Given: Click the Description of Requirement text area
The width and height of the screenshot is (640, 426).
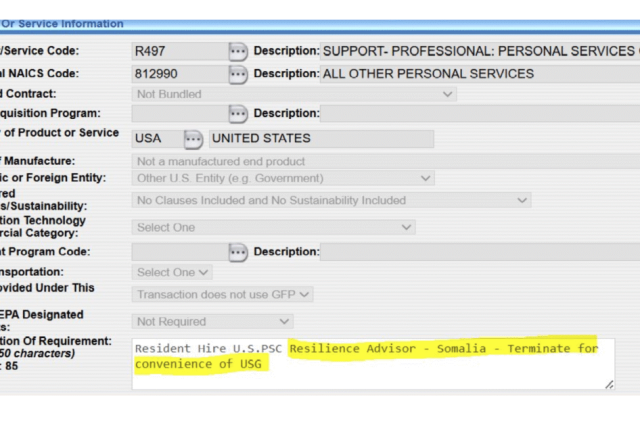Looking at the screenshot, I should coord(373,364).
